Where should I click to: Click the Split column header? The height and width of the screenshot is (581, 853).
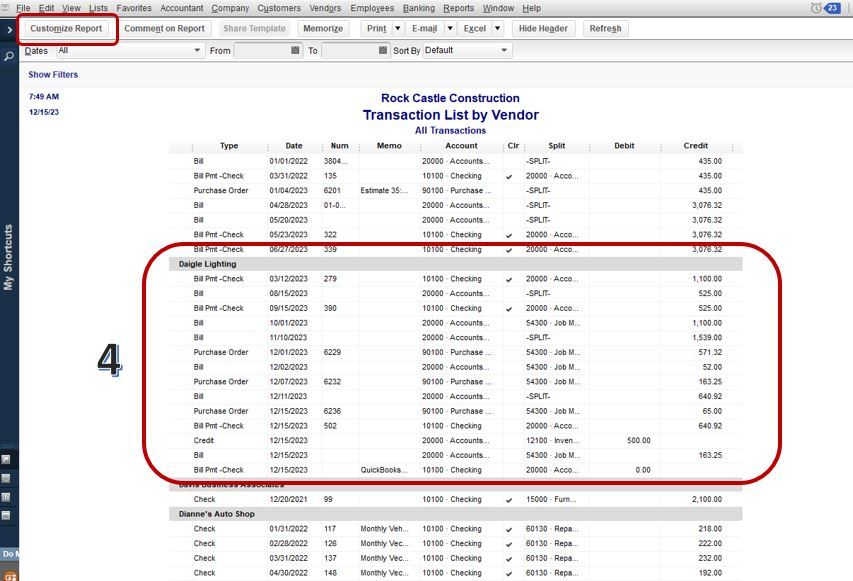557,146
